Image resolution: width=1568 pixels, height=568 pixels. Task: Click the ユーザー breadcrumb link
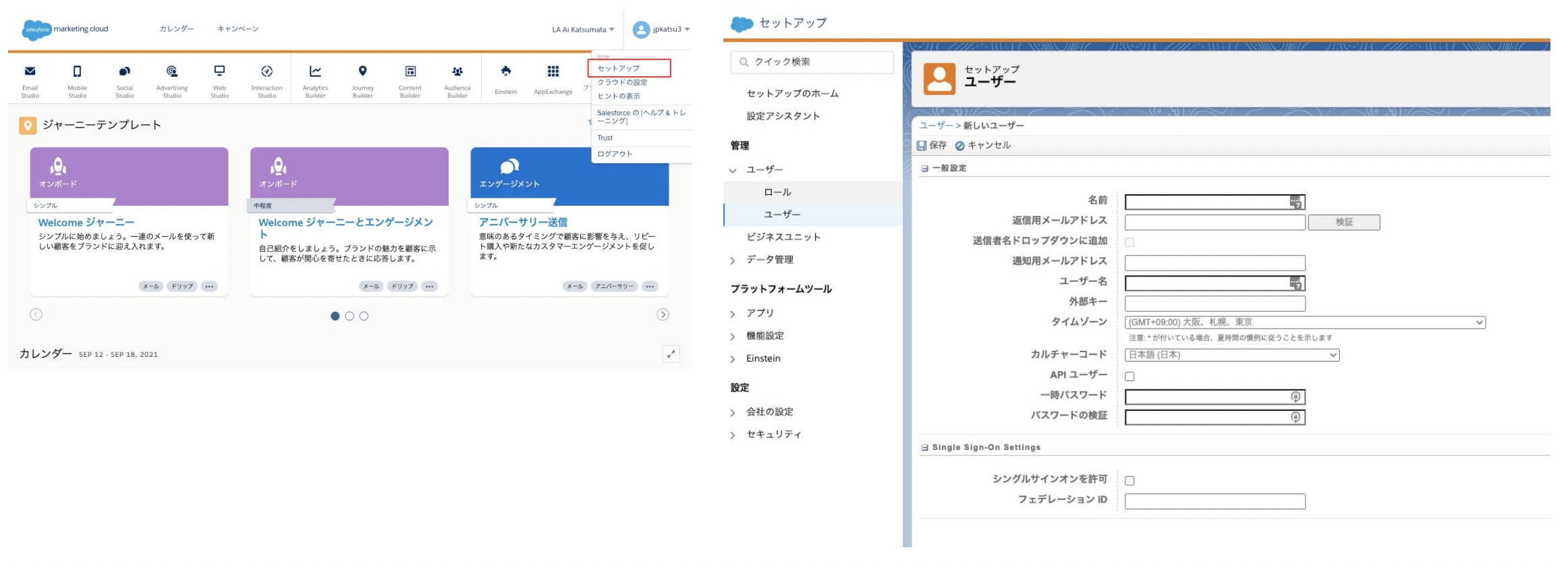point(936,125)
